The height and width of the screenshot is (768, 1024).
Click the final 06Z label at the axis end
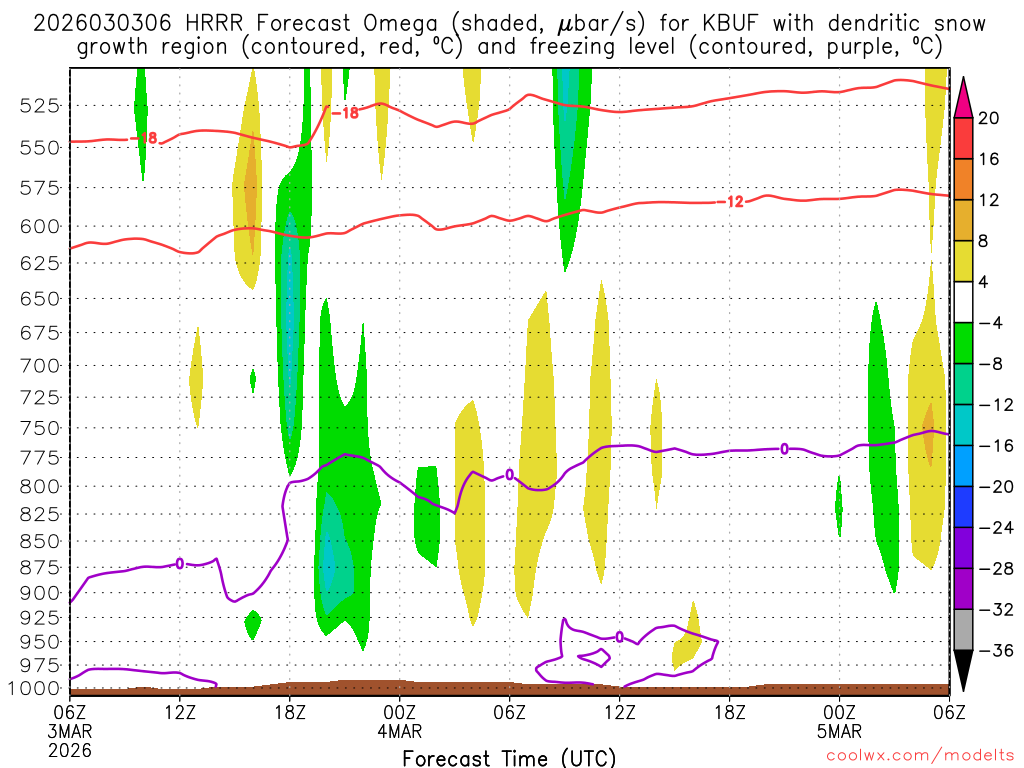tap(949, 712)
